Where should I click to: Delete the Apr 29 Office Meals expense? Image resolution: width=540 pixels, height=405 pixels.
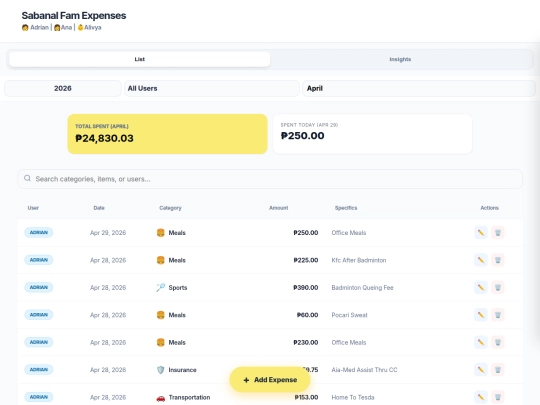click(x=498, y=233)
